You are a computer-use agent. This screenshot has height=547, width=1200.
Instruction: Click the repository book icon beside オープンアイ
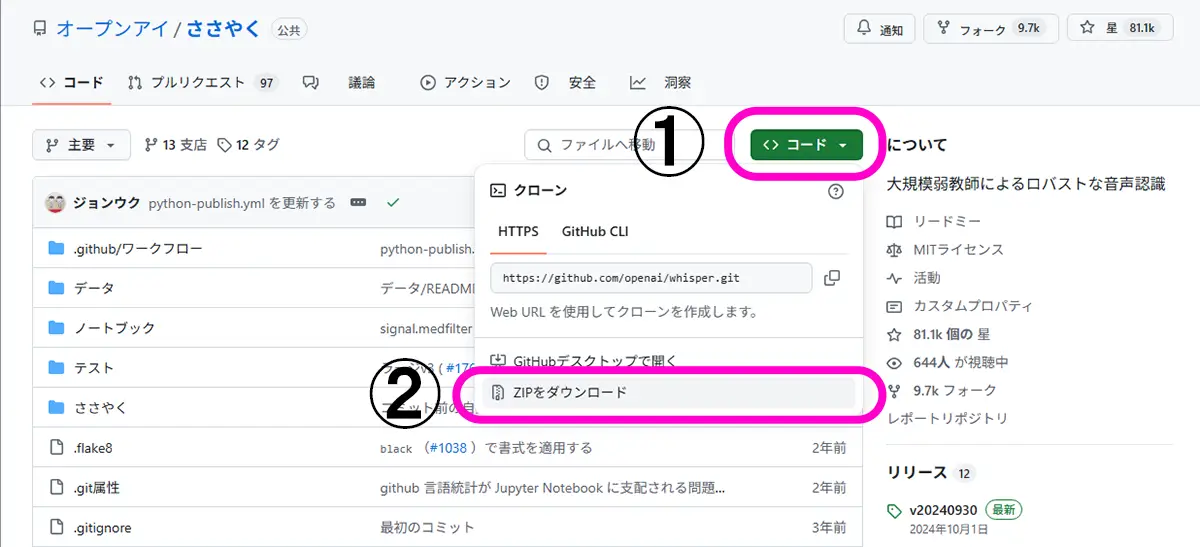click(40, 29)
